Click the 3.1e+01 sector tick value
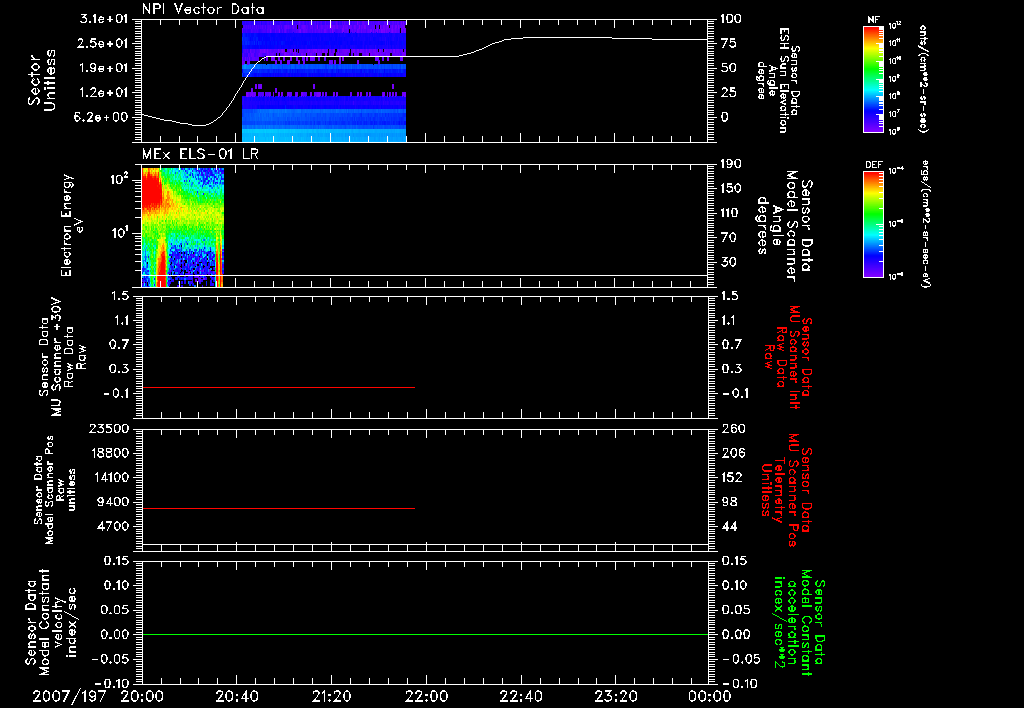This screenshot has width=1024, height=708. pos(104,19)
